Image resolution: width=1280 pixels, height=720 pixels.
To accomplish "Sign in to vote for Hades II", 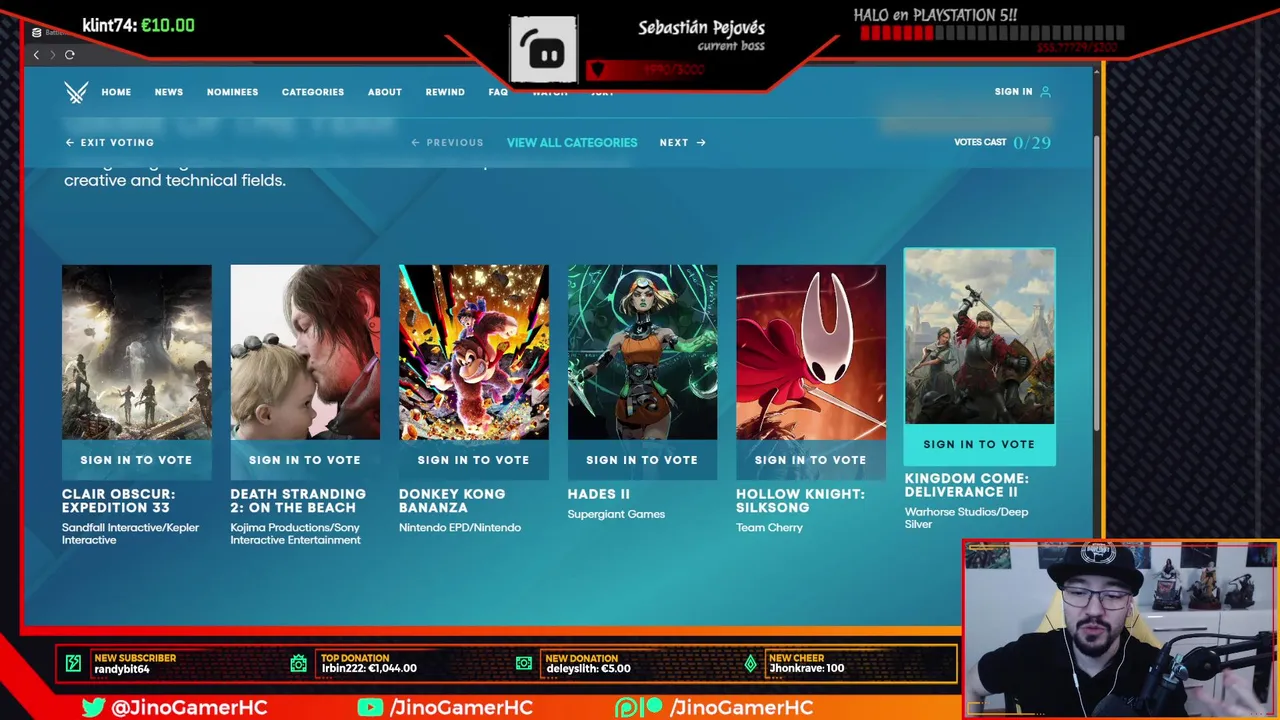I will (x=642, y=460).
